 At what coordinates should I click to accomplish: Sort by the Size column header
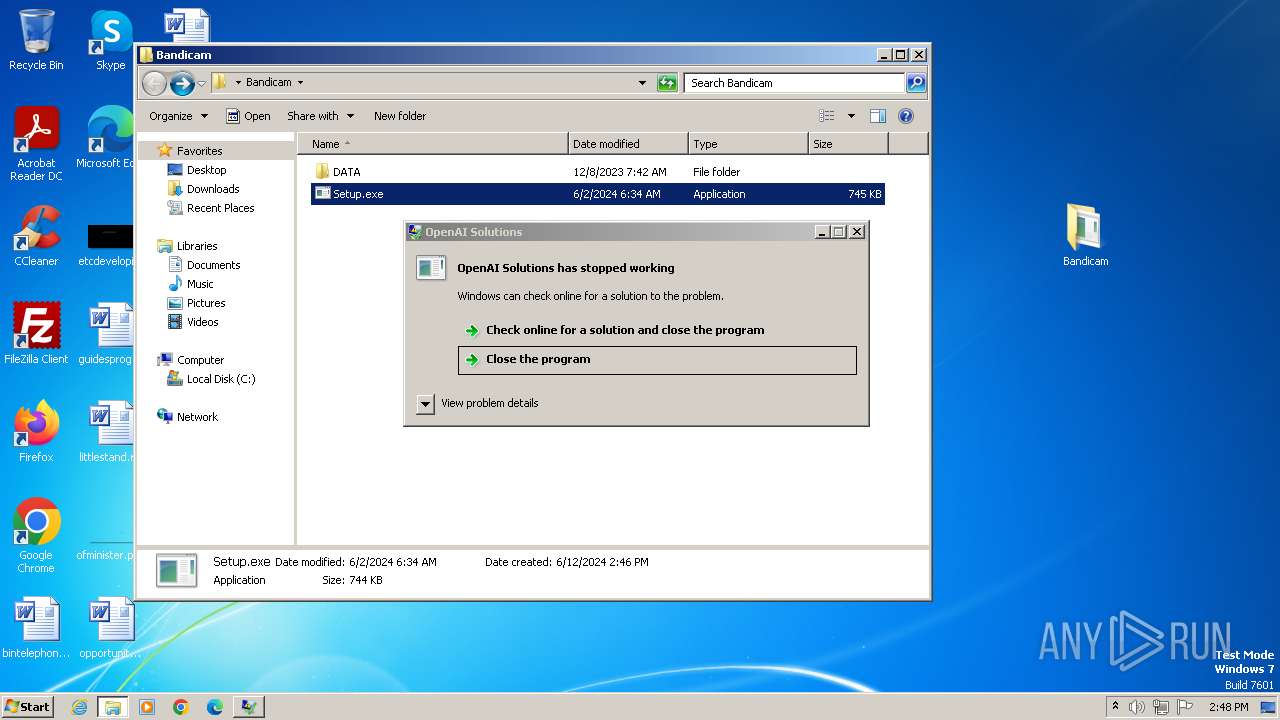coord(848,144)
